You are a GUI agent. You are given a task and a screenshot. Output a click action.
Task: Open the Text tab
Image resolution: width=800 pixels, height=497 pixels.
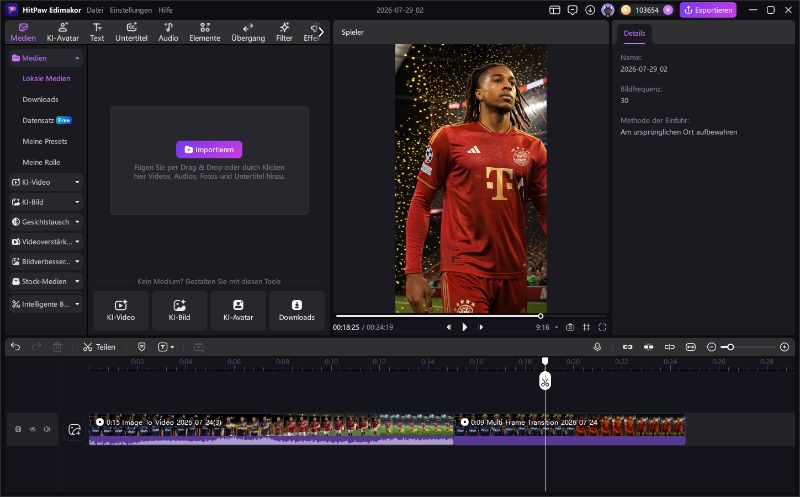click(x=97, y=32)
